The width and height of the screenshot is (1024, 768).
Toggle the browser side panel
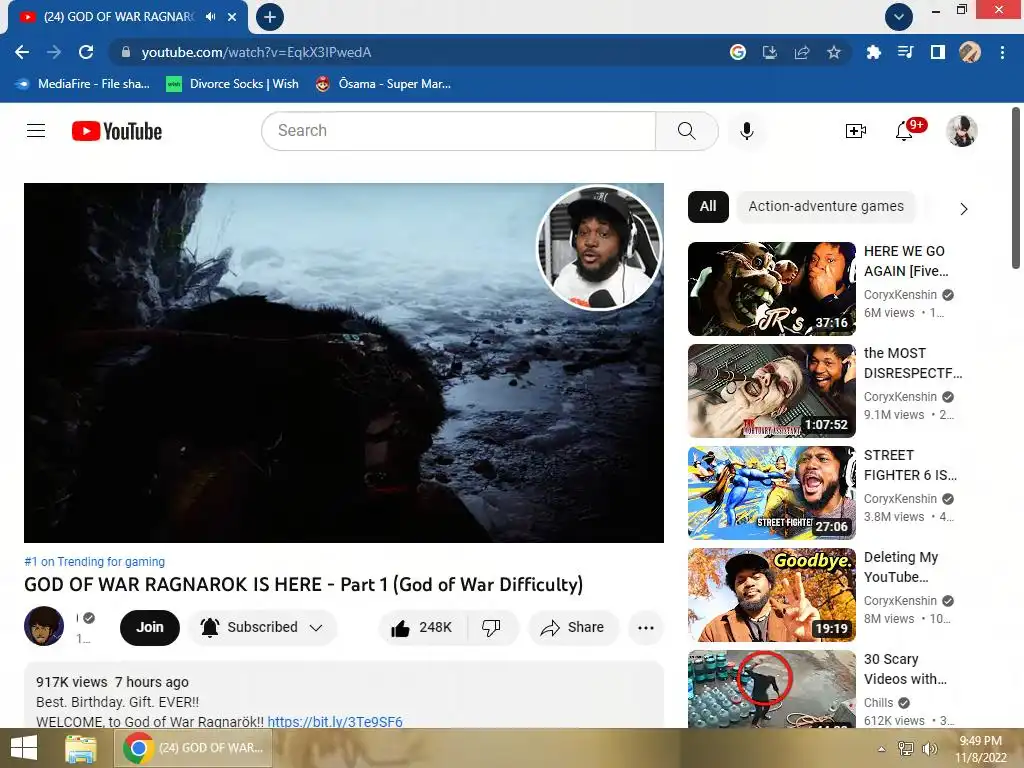coord(938,52)
